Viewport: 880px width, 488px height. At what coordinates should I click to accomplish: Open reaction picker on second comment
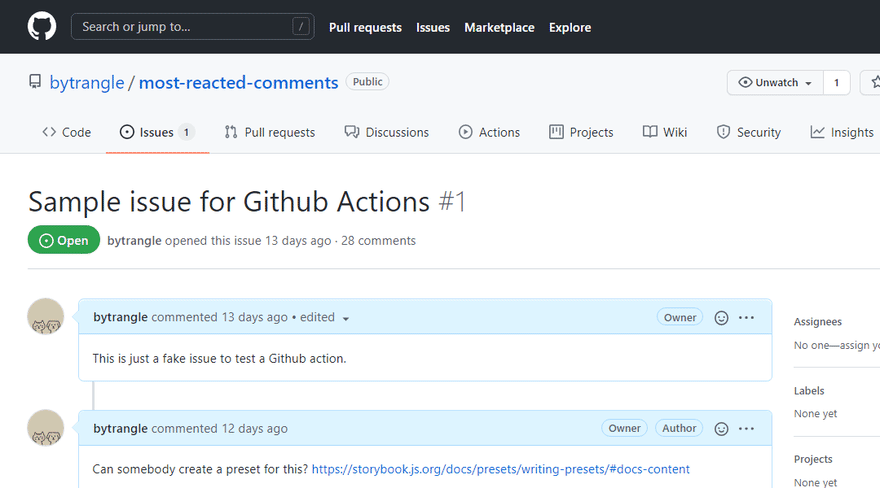coord(721,429)
